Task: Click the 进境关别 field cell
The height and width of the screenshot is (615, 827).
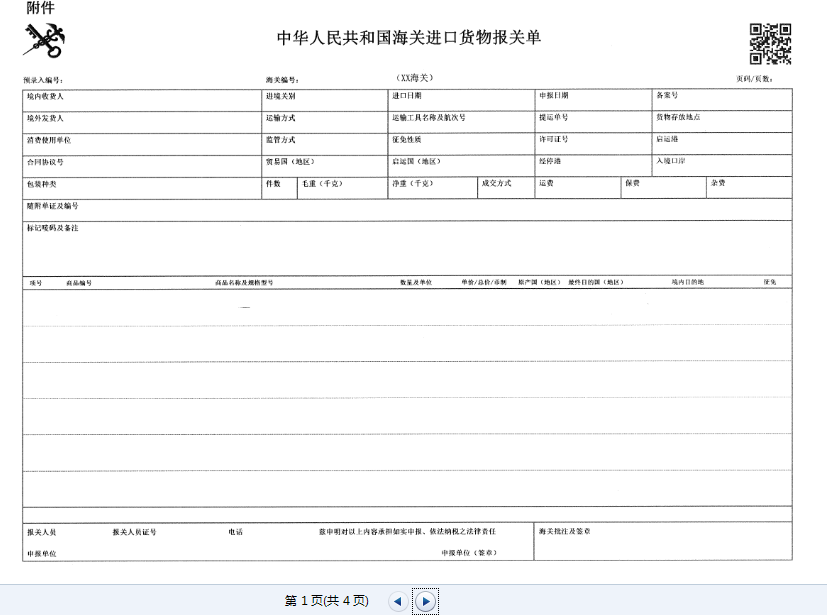Action: pos(324,100)
